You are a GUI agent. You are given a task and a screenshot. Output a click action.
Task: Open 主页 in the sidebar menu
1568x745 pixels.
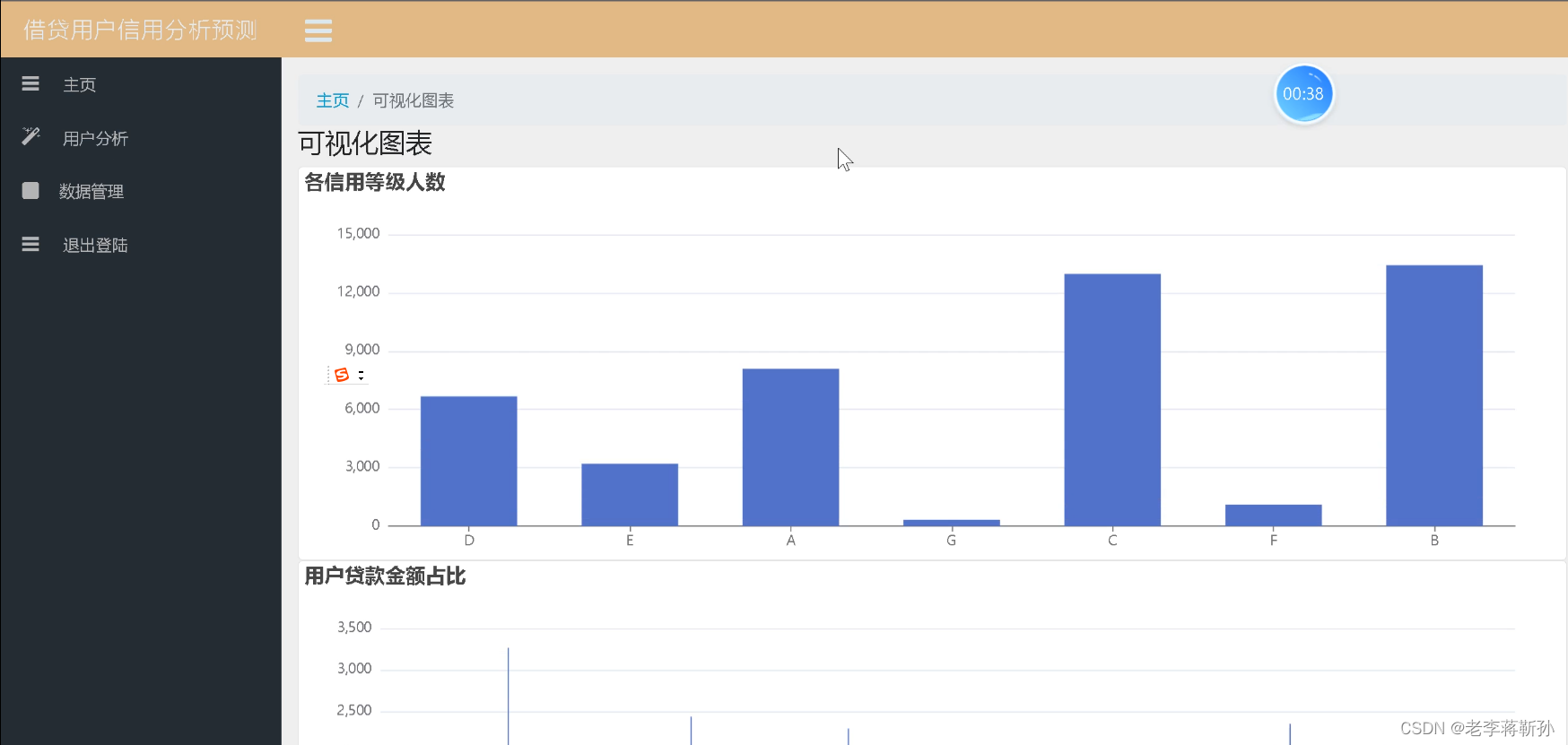(x=79, y=84)
